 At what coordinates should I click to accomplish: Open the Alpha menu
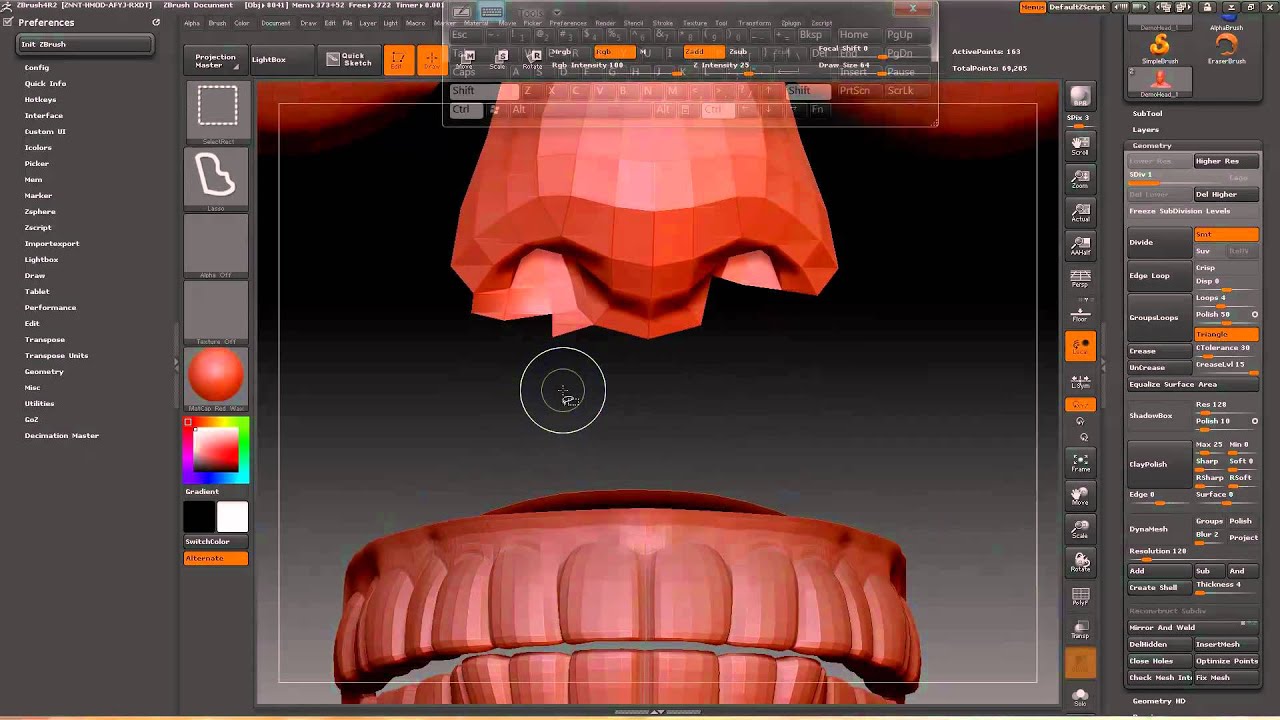click(192, 22)
